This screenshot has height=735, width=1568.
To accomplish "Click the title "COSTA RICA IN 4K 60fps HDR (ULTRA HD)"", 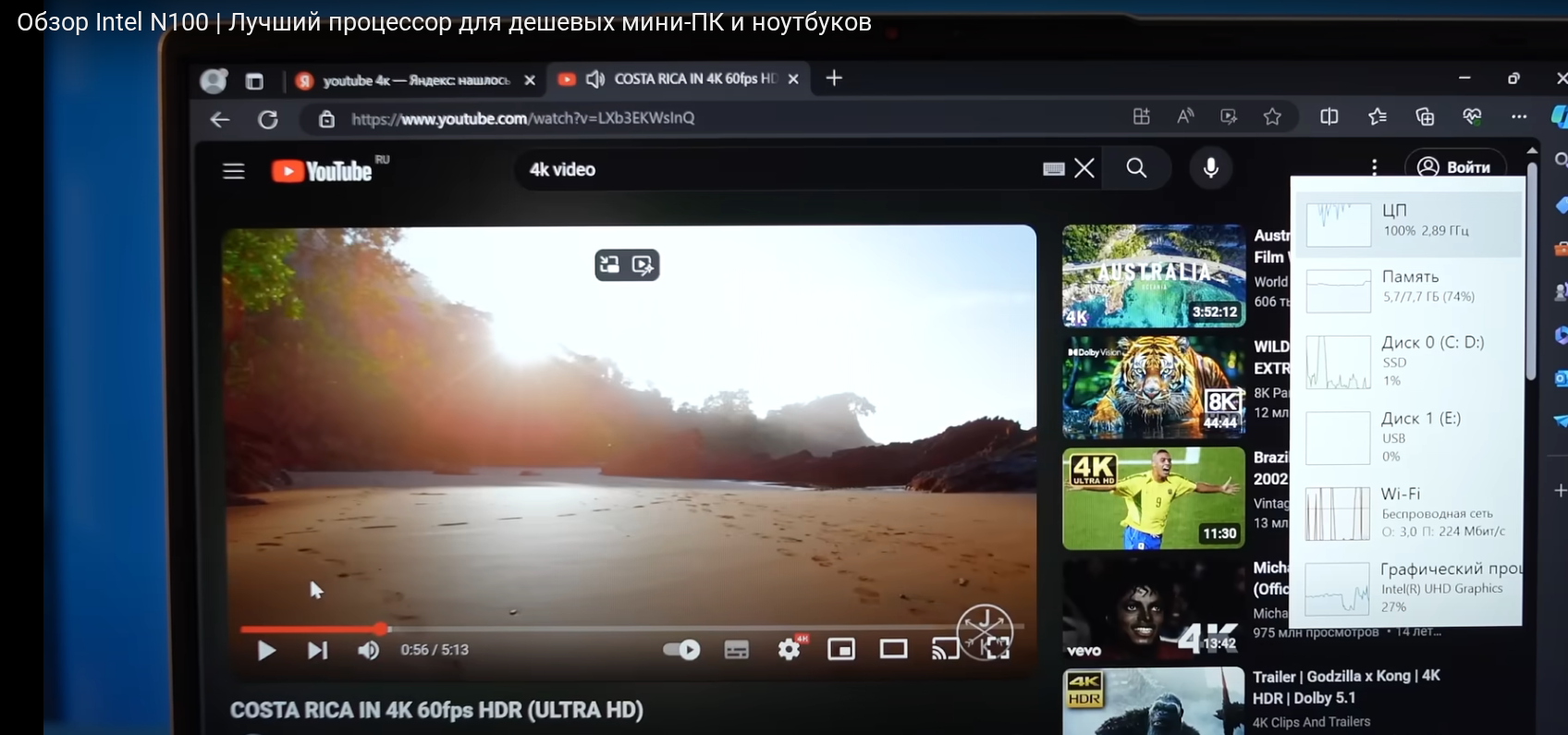I will coord(436,710).
